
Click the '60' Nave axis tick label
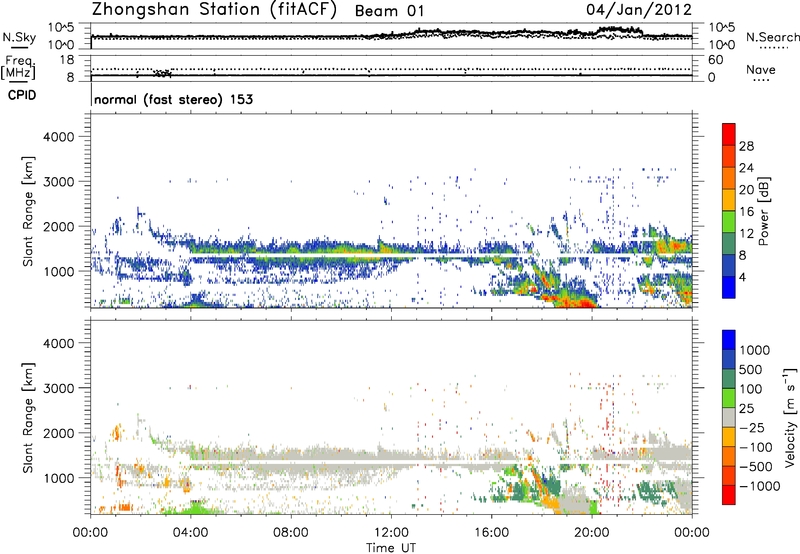(x=715, y=60)
